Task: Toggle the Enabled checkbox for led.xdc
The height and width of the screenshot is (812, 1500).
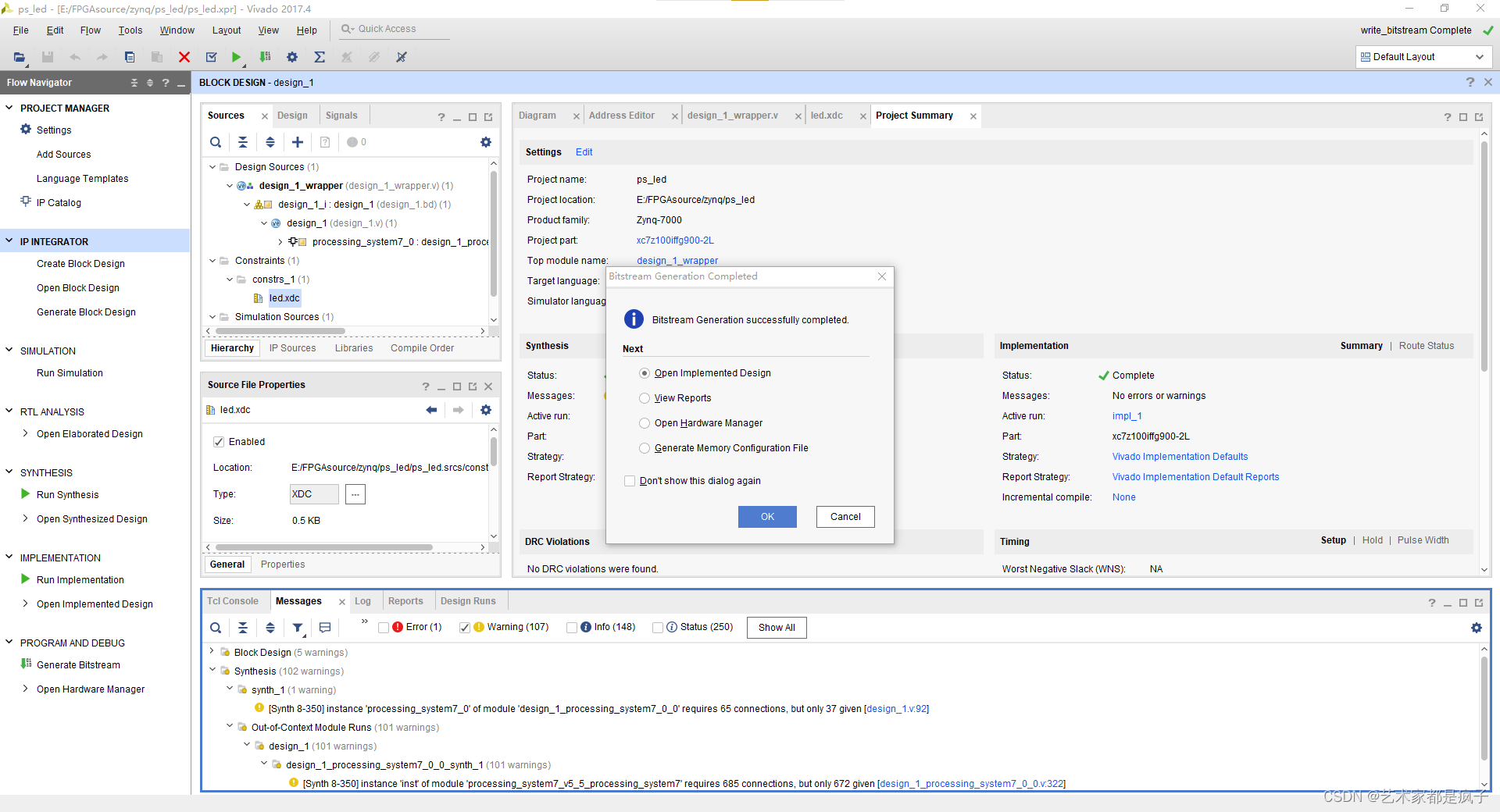Action: (219, 442)
